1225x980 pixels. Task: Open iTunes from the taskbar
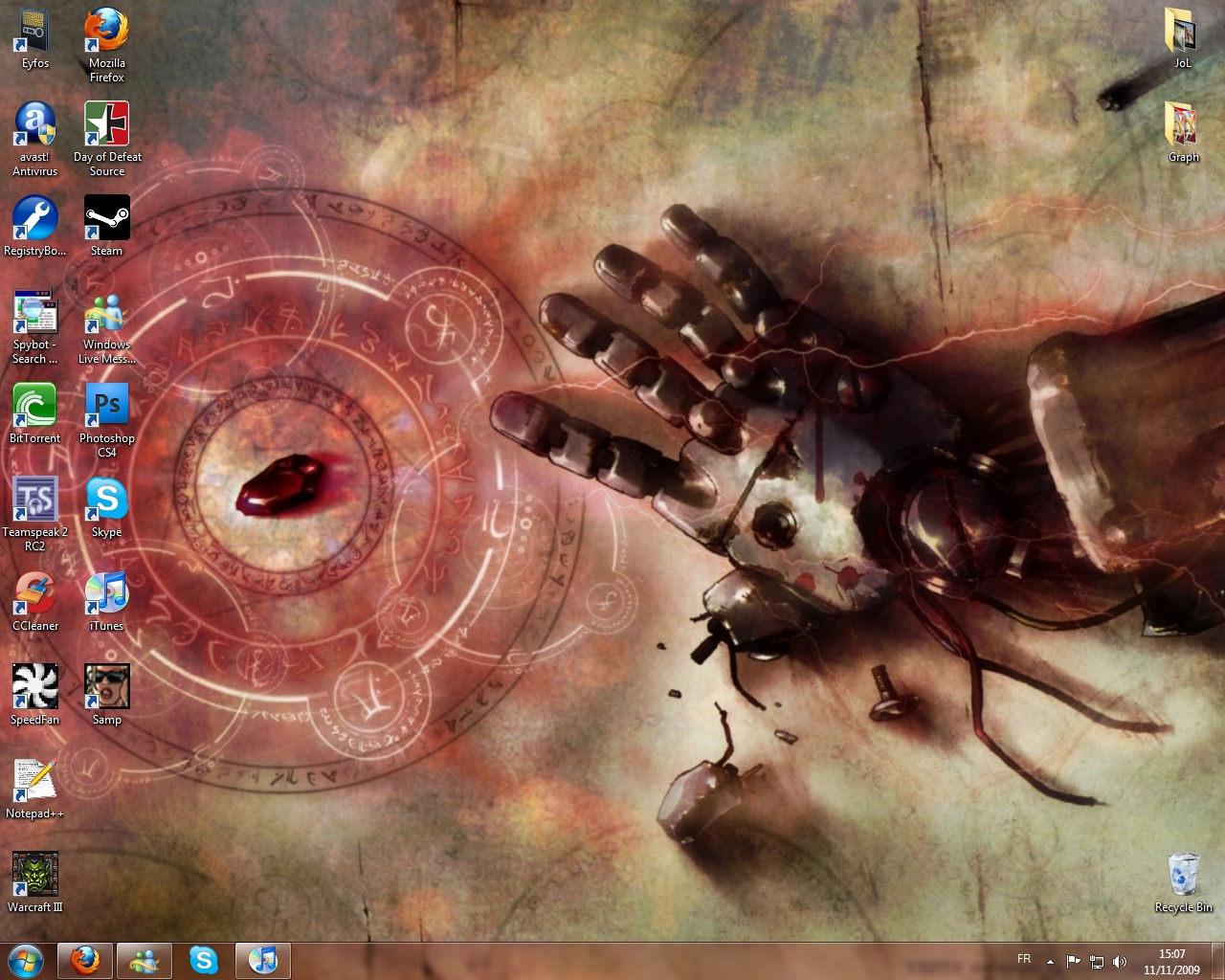click(x=263, y=960)
